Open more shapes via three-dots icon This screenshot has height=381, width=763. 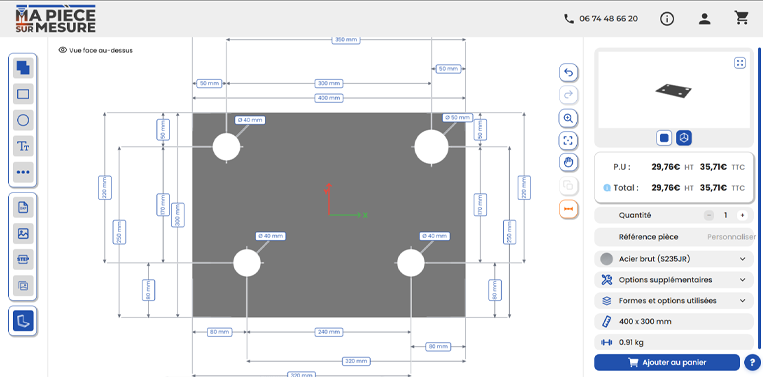[23, 172]
